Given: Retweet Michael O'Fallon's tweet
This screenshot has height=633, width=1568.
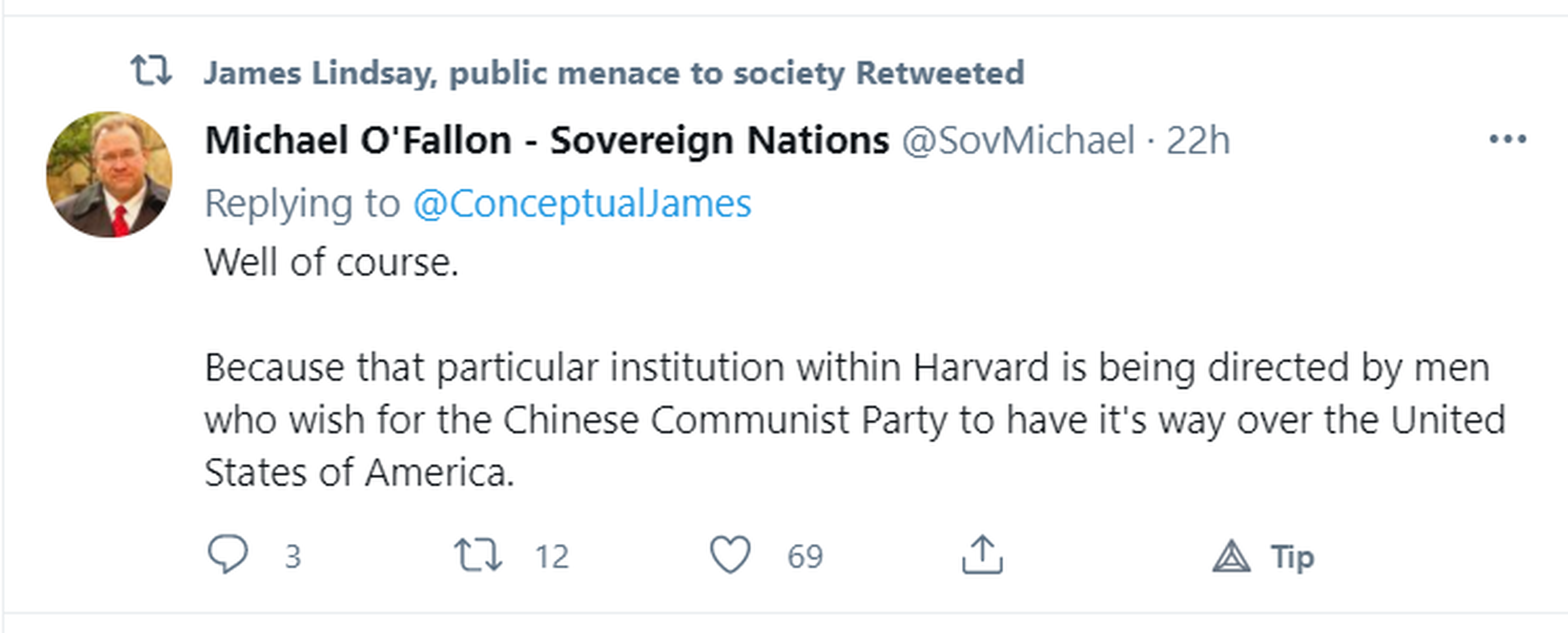Looking at the screenshot, I should 478,555.
